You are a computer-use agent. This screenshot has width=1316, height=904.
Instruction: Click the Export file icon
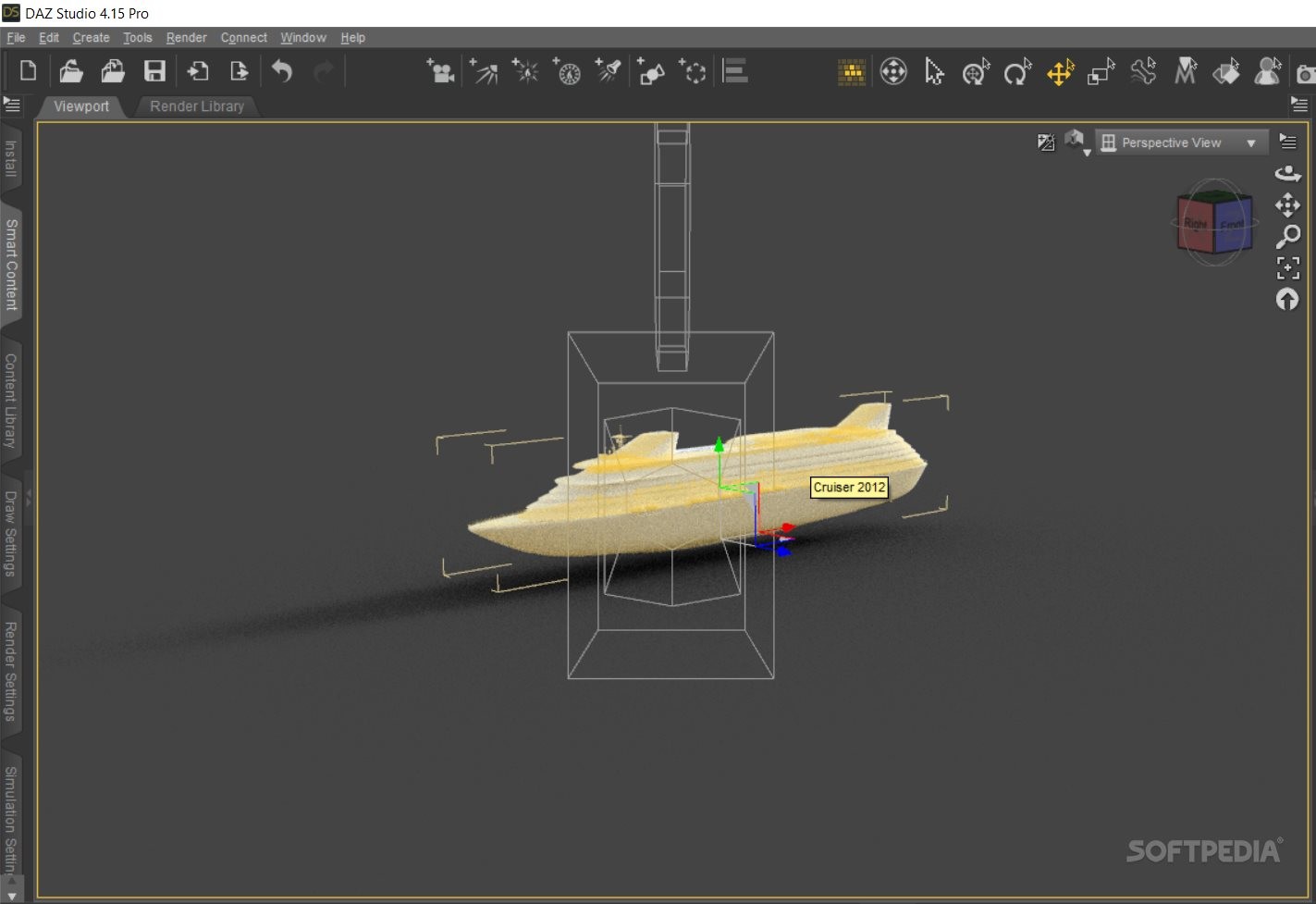click(239, 71)
